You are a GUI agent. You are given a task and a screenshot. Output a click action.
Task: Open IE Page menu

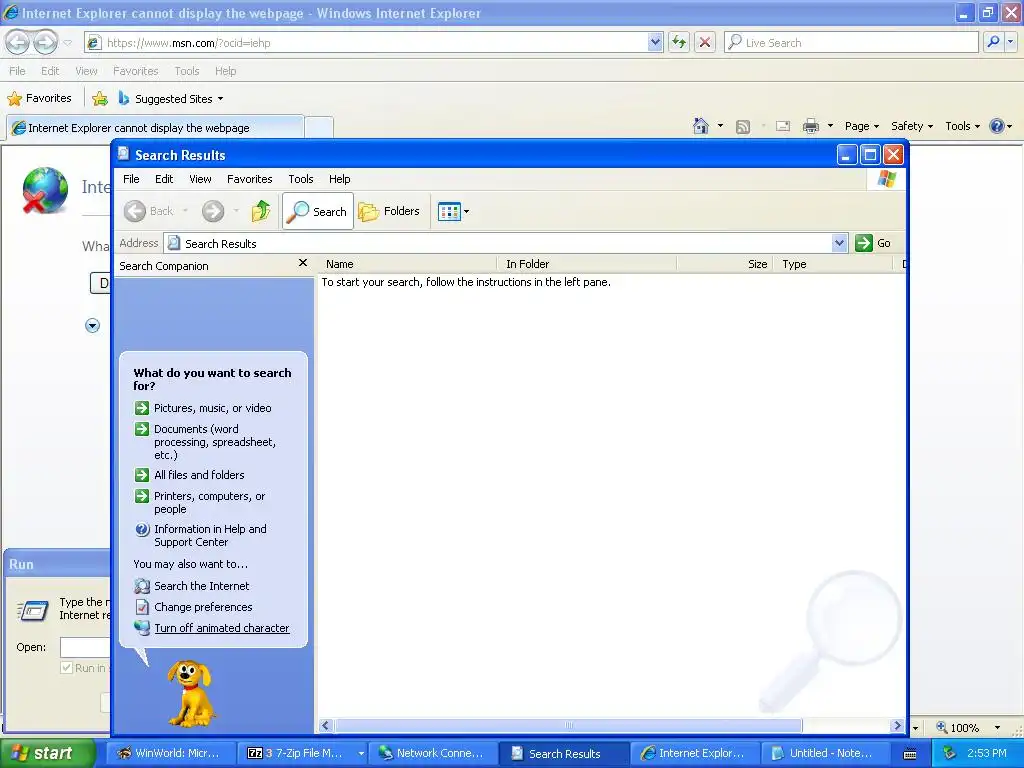(x=861, y=126)
